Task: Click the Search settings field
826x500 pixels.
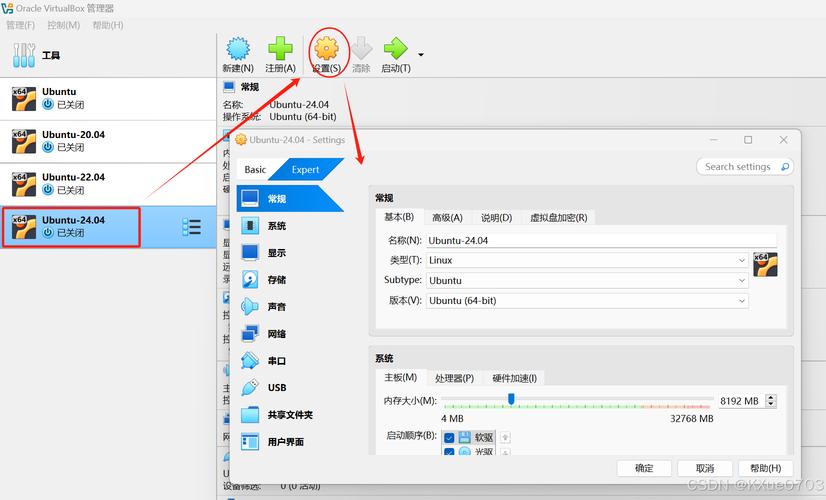Action: 745,166
